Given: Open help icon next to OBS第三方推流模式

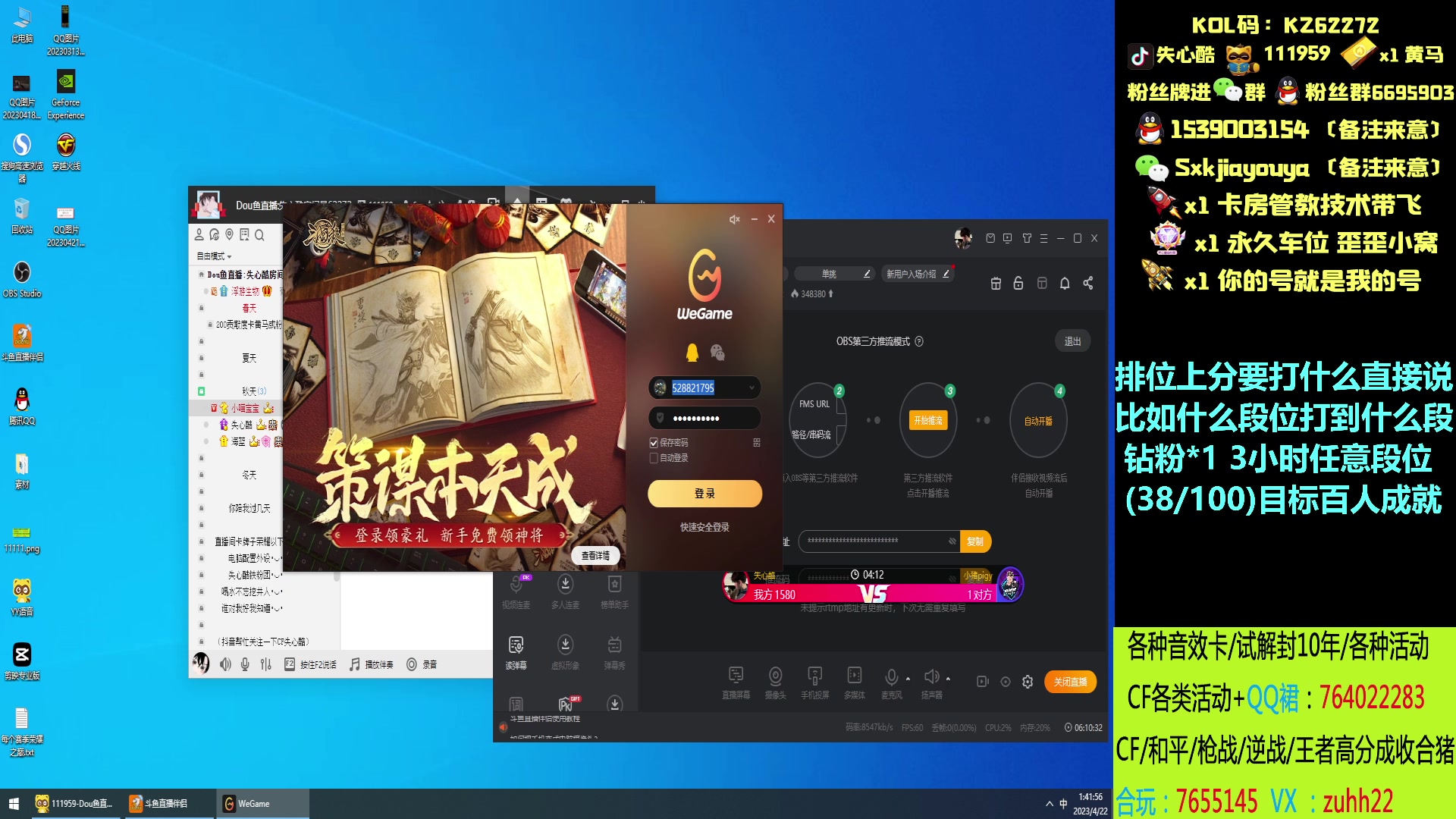Looking at the screenshot, I should (x=919, y=341).
